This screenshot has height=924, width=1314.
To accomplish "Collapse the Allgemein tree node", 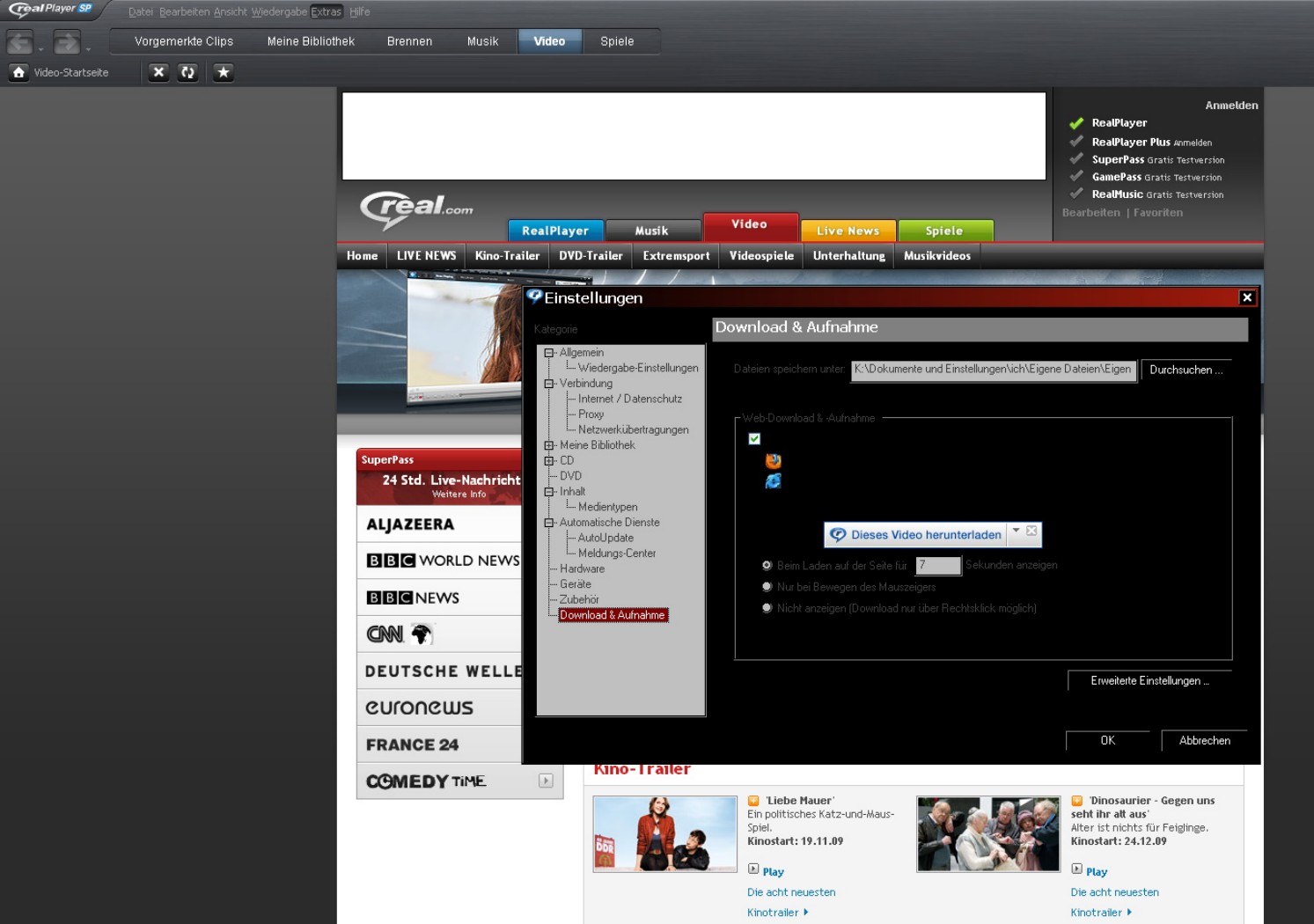I will click(549, 353).
